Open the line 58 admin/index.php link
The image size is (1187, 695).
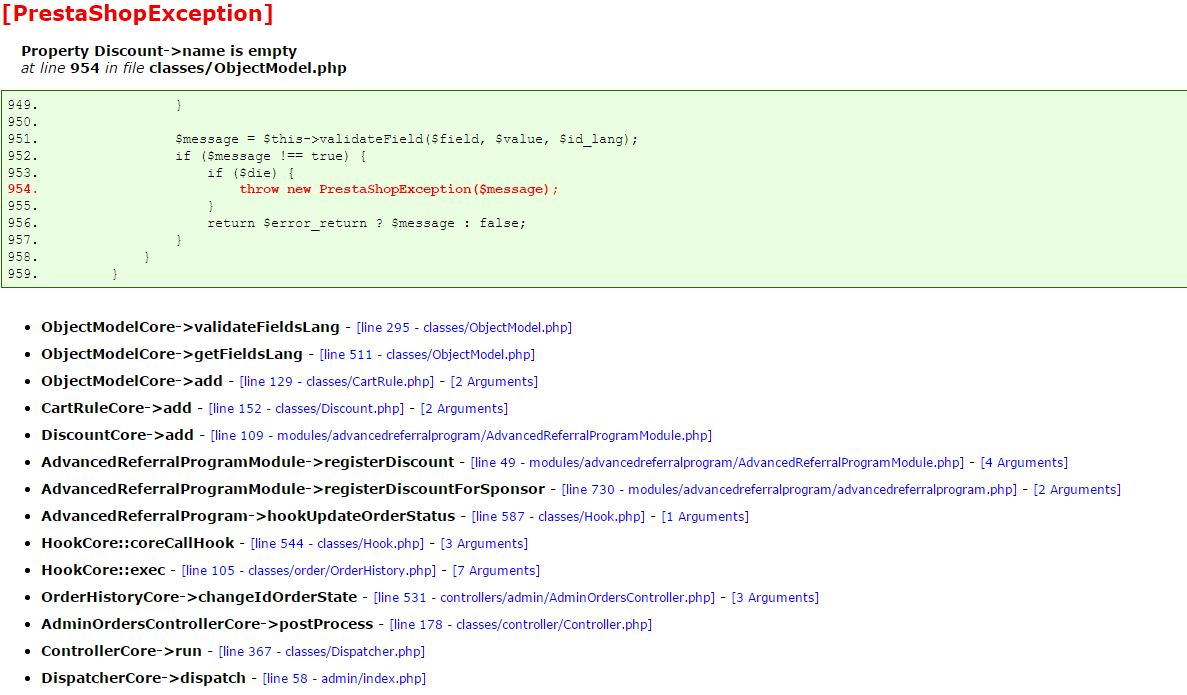pyautogui.click(x=344, y=679)
